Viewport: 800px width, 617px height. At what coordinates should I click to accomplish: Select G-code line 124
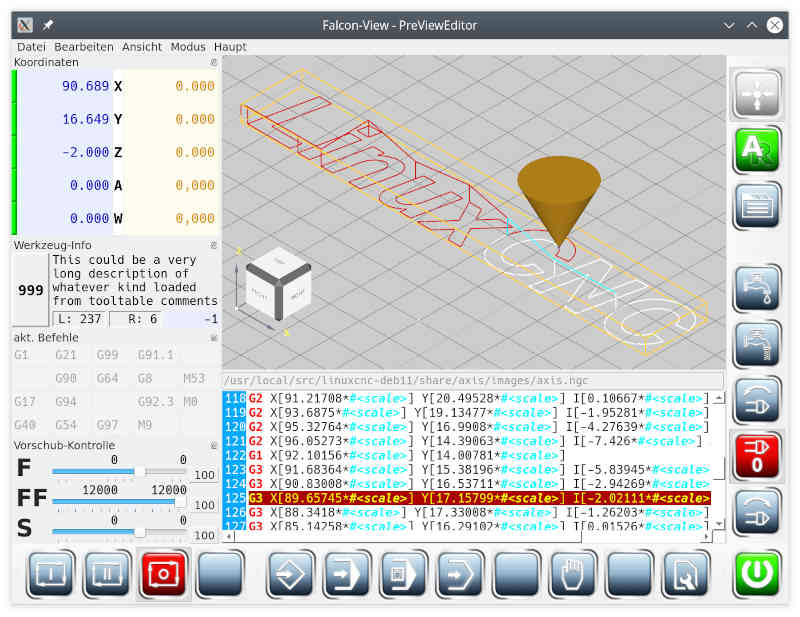click(467, 484)
